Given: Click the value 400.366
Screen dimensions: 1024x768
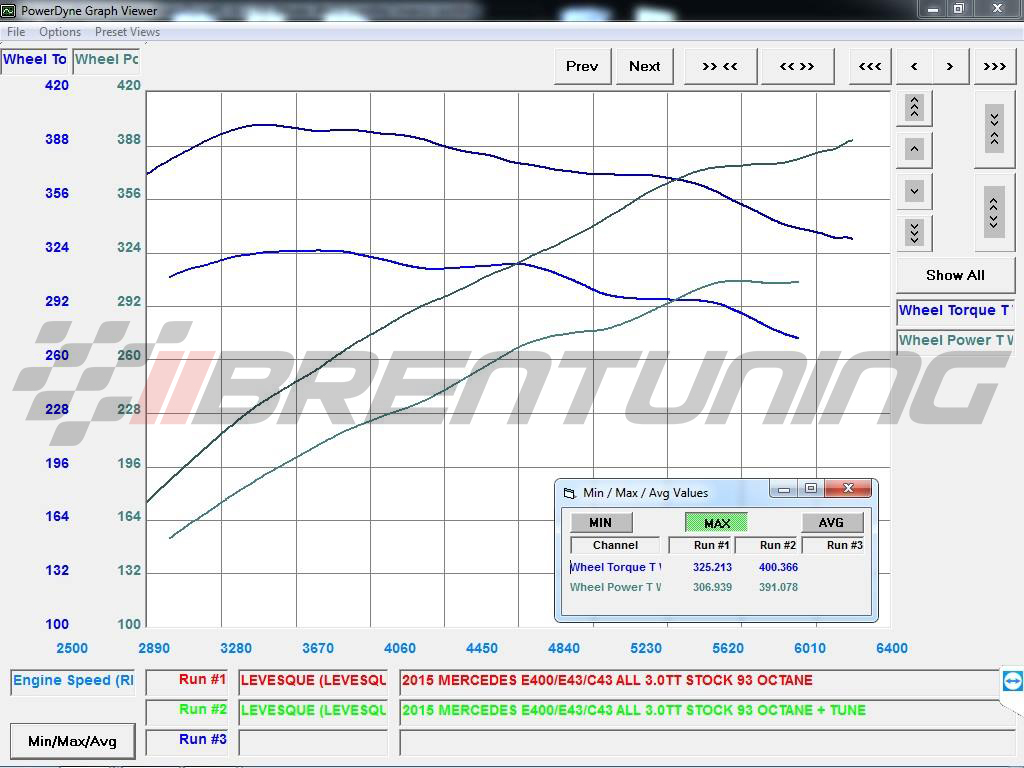Looking at the screenshot, I should coord(778,568).
